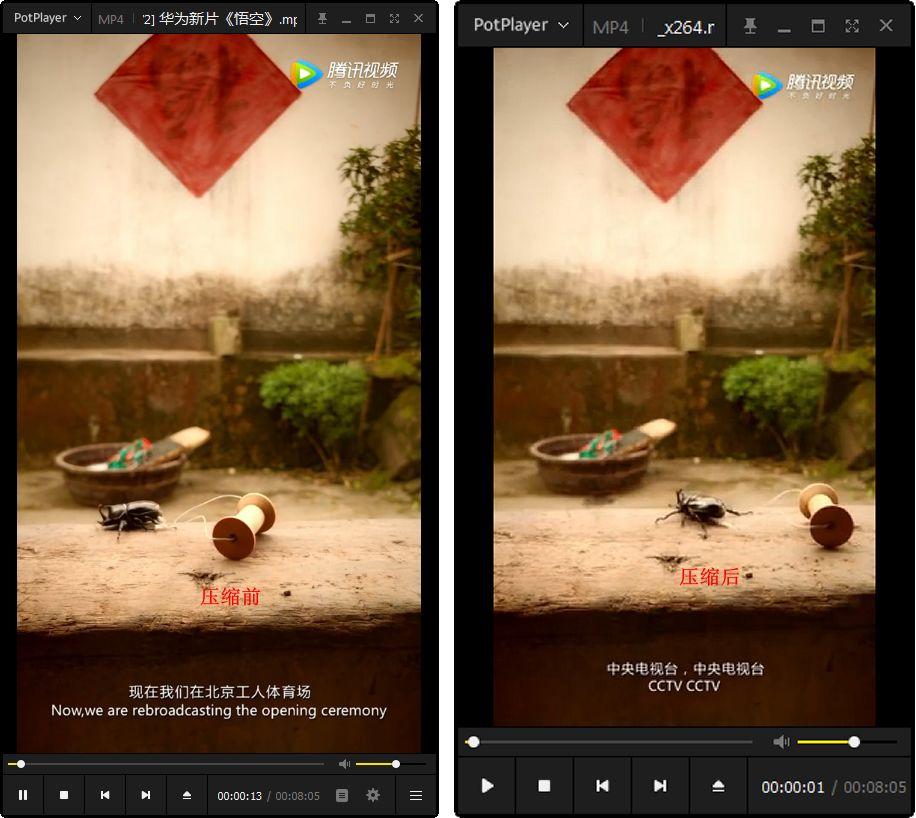Open file with right player's eject icon
The width and height of the screenshot is (916, 818).
coord(718,786)
